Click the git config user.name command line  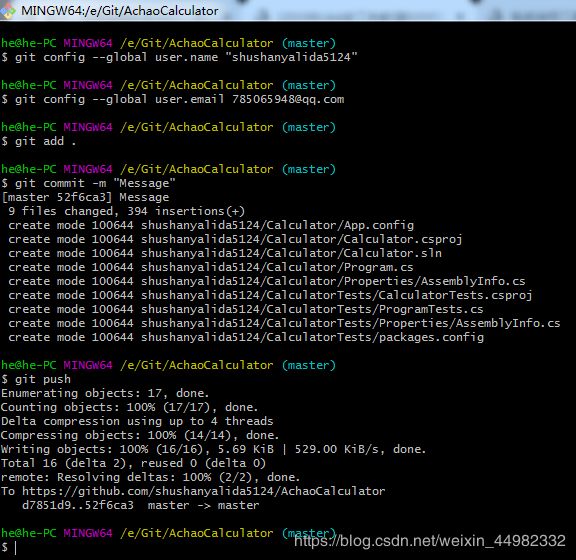(x=179, y=57)
